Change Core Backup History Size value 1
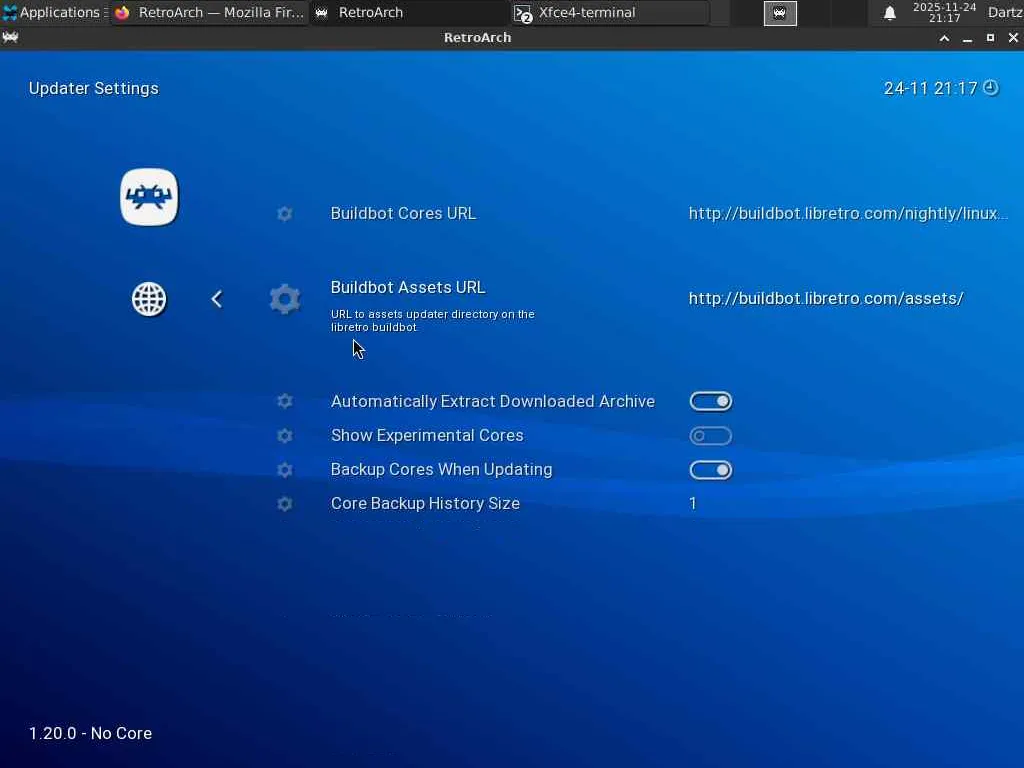The height and width of the screenshot is (768, 1024). (x=693, y=504)
